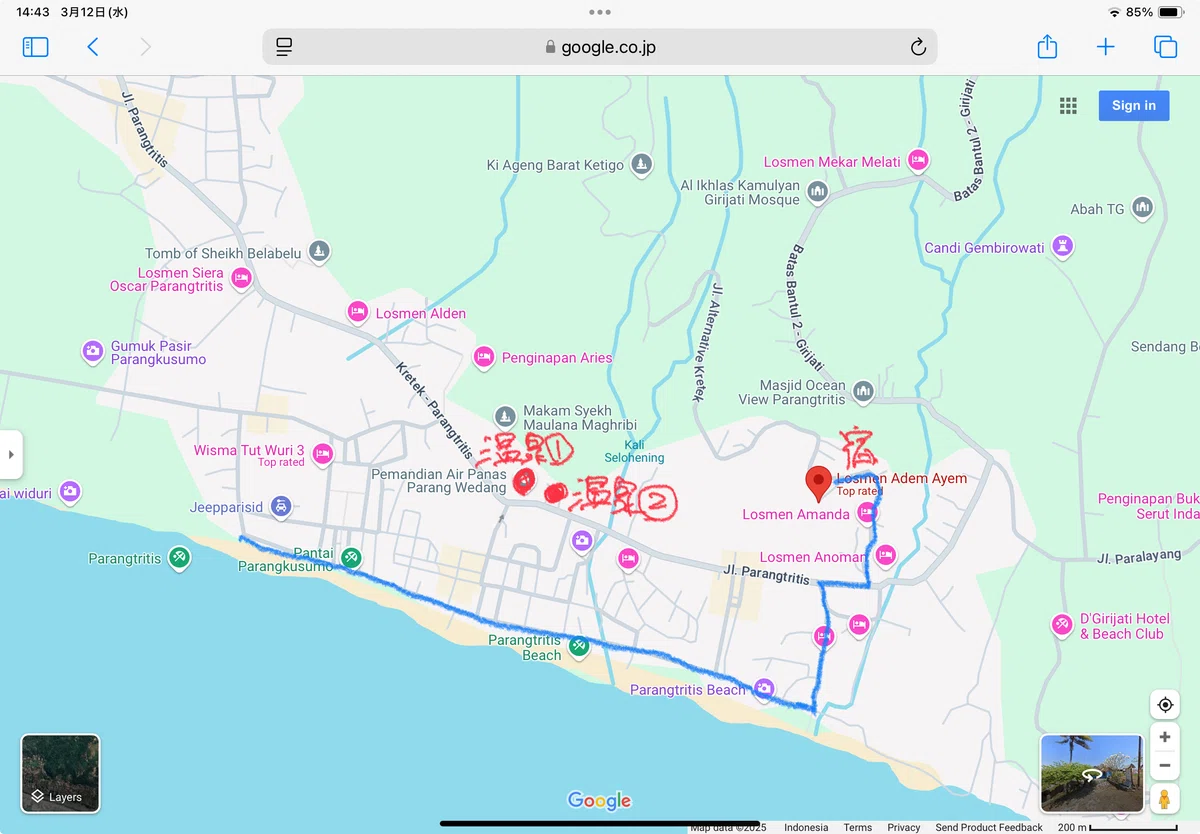Tap the google.co.jp address bar
The width and height of the screenshot is (1200, 834).
pos(600,47)
